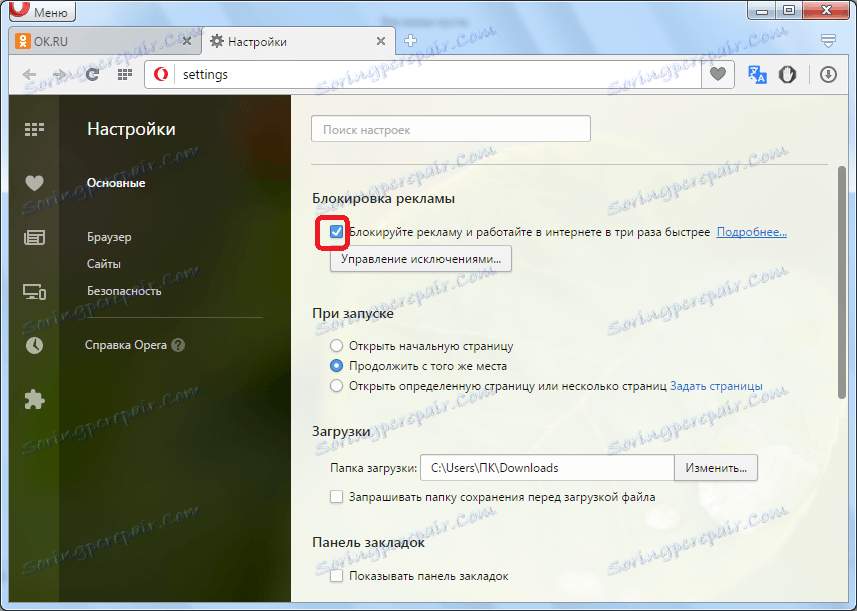Click the Блокировка рекламы heading
This screenshot has width=857, height=611.
(x=383, y=198)
